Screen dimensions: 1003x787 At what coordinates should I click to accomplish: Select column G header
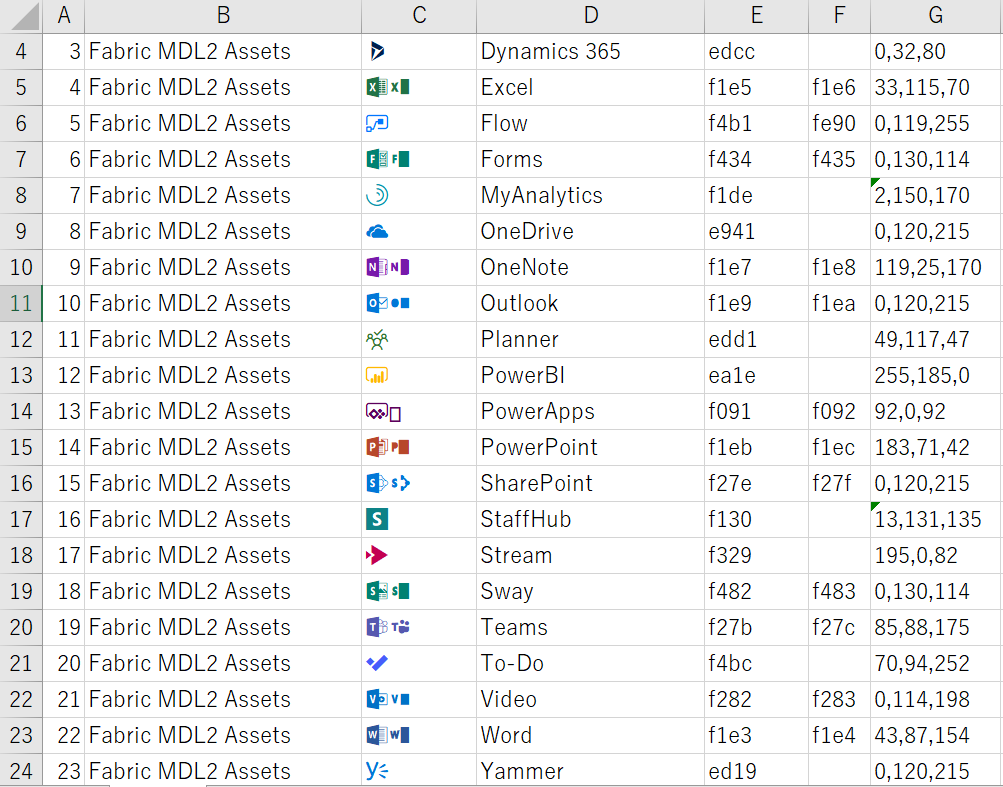pyautogui.click(x=936, y=16)
